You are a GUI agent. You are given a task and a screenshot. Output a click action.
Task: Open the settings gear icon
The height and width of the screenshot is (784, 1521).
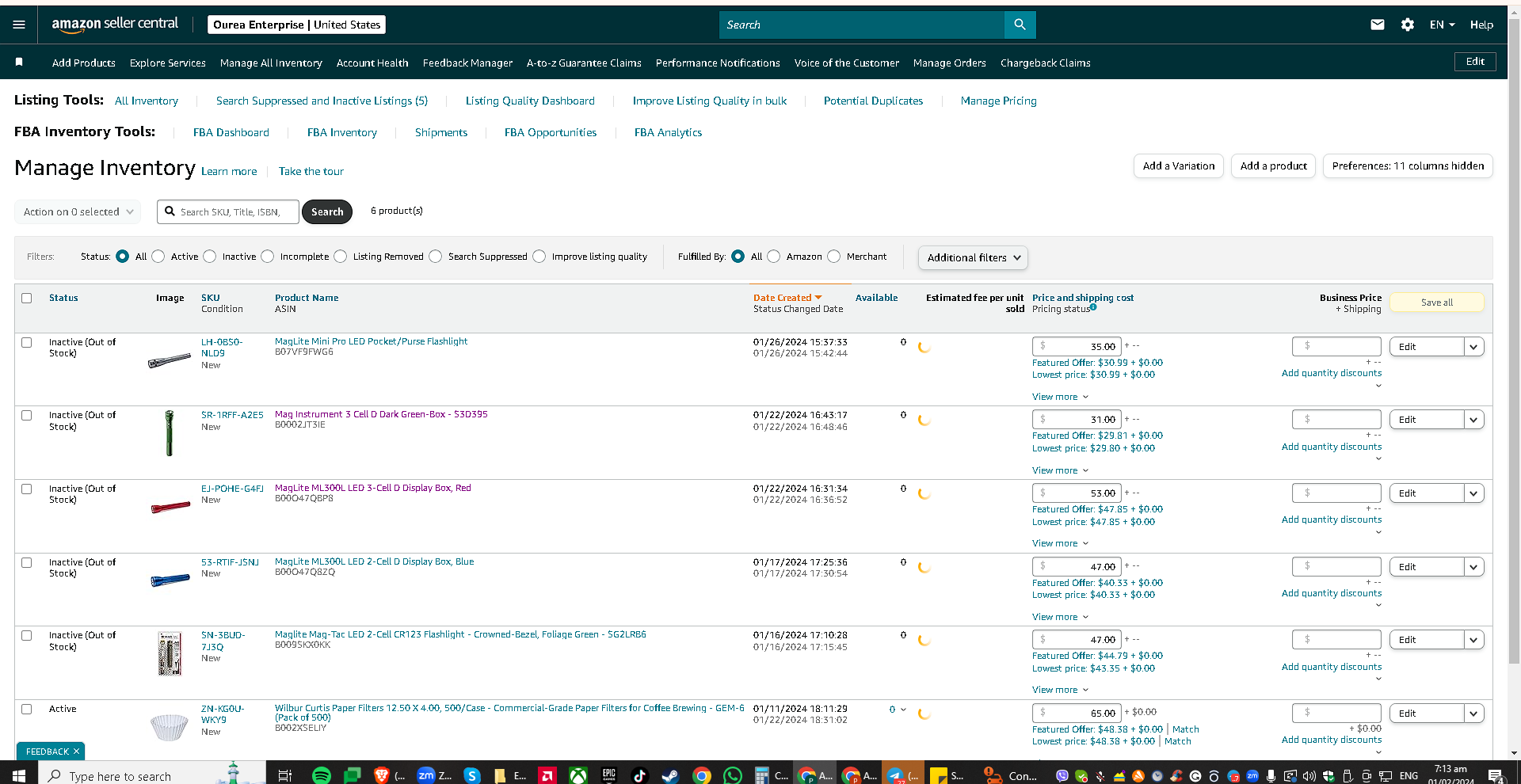tap(1408, 25)
